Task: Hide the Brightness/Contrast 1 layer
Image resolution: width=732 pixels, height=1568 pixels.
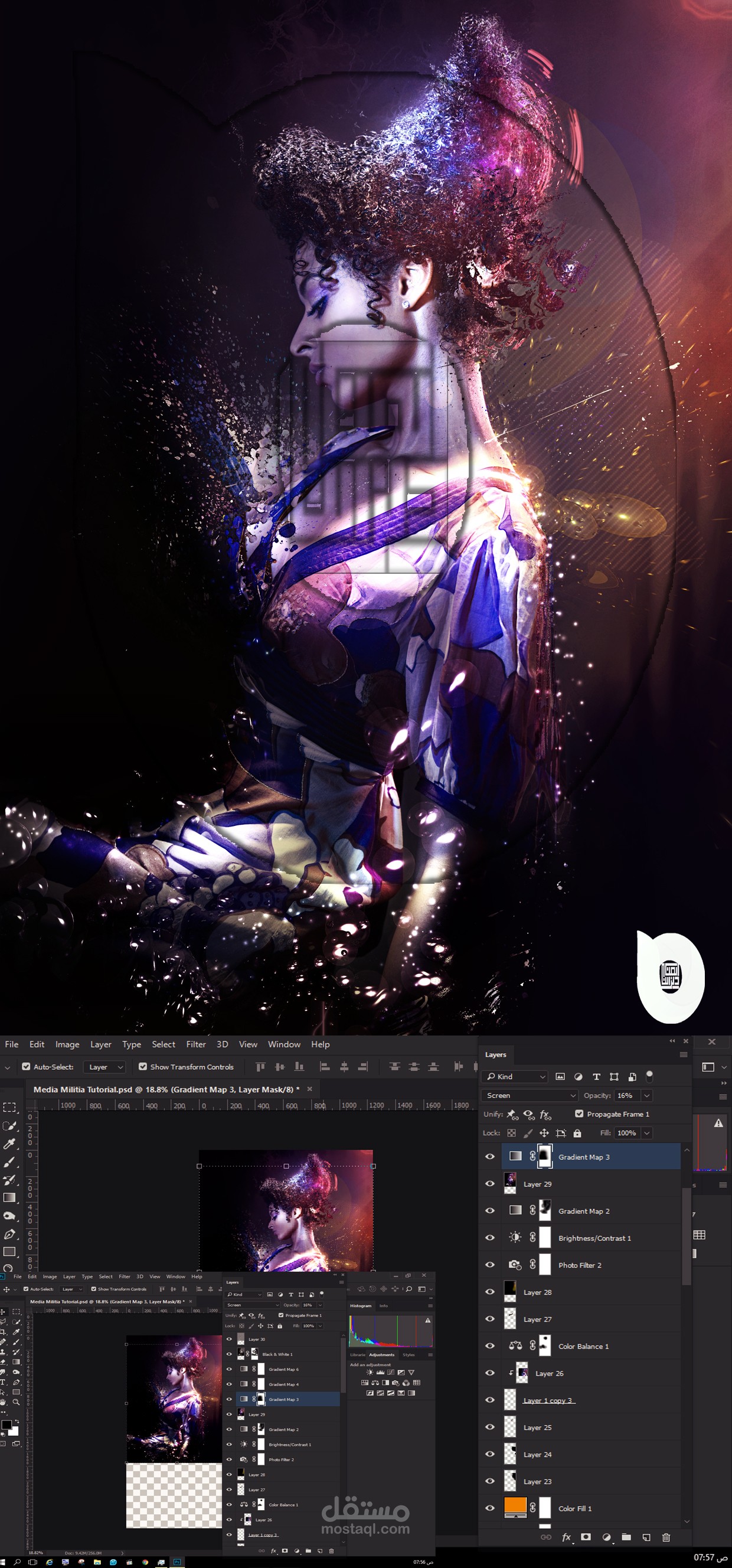Action: [490, 1238]
